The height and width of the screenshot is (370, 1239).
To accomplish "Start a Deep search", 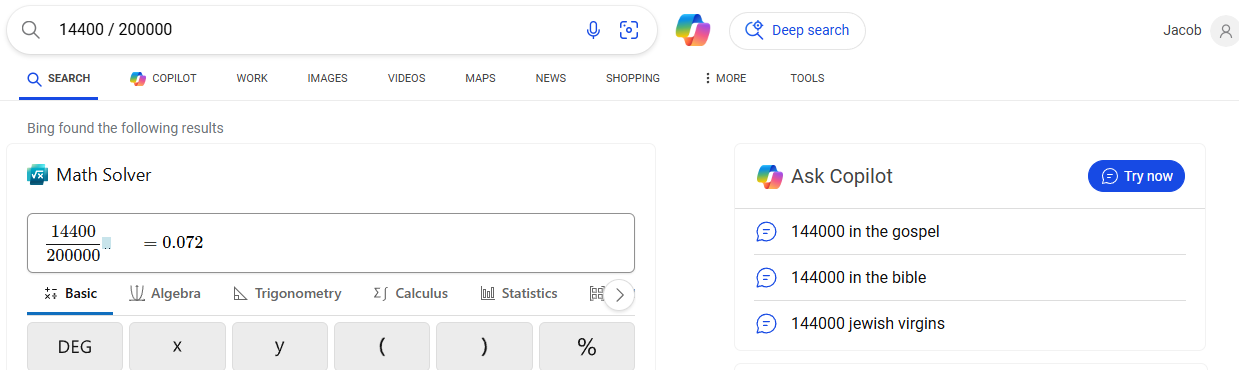I will point(797,31).
